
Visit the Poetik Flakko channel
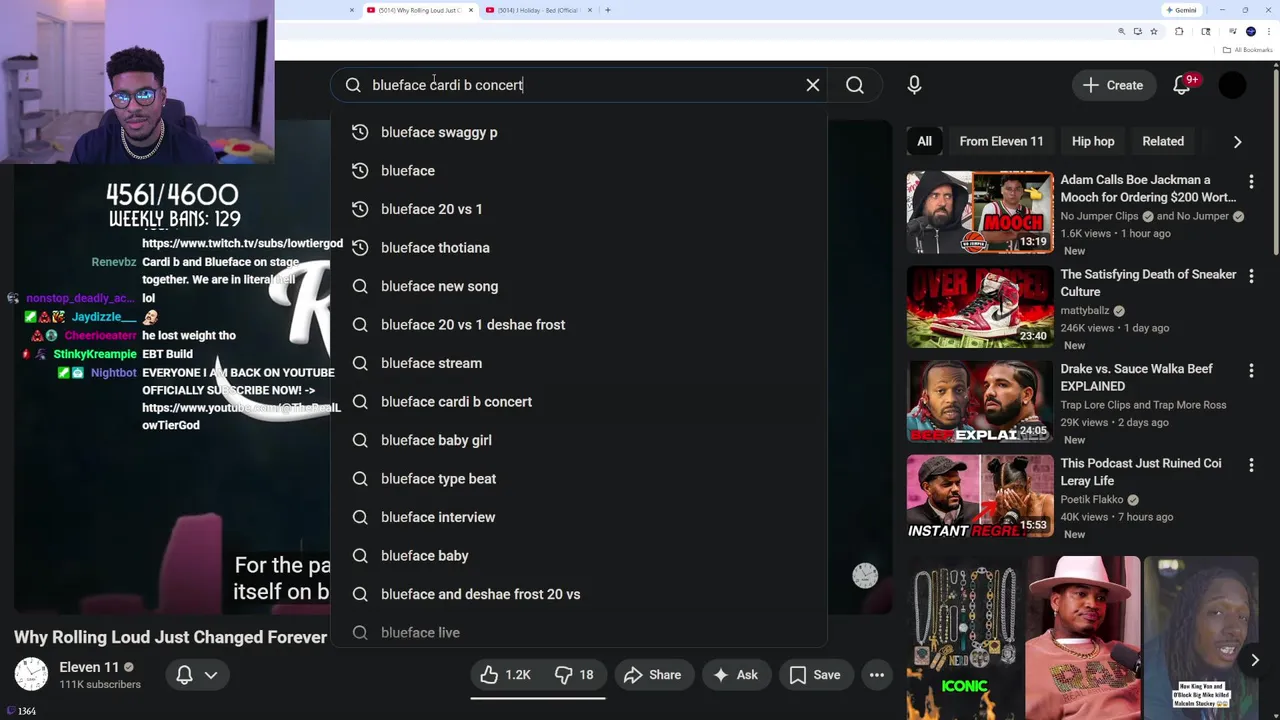point(1091,499)
